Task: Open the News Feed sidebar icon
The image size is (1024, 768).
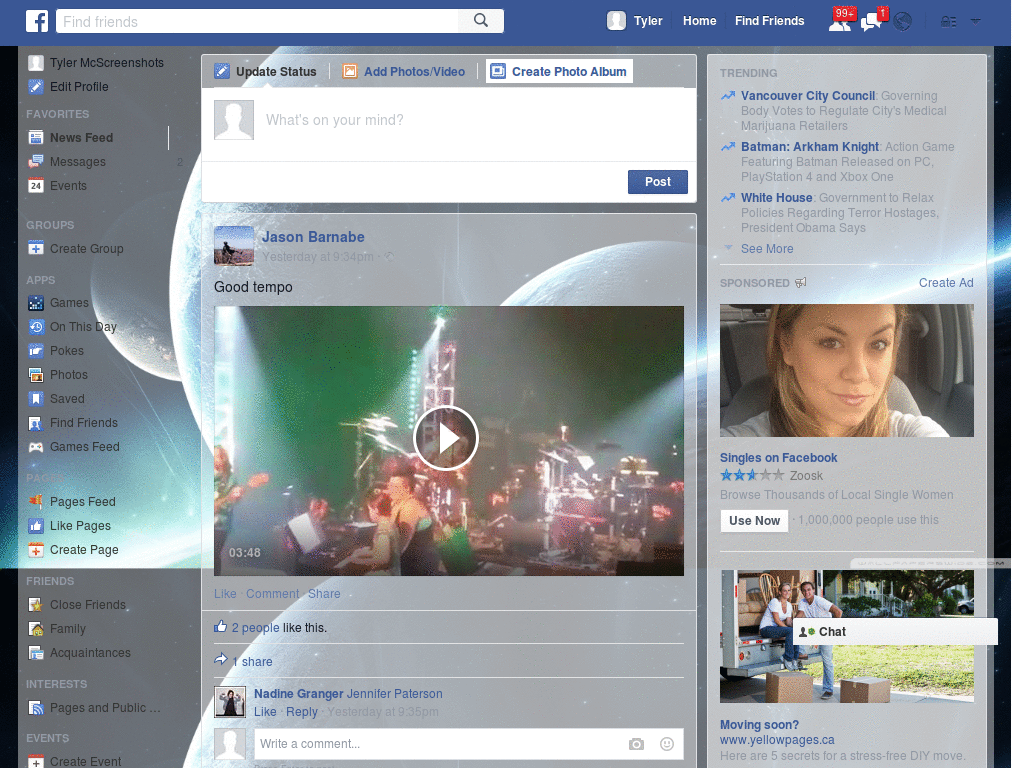Action: [x=36, y=137]
